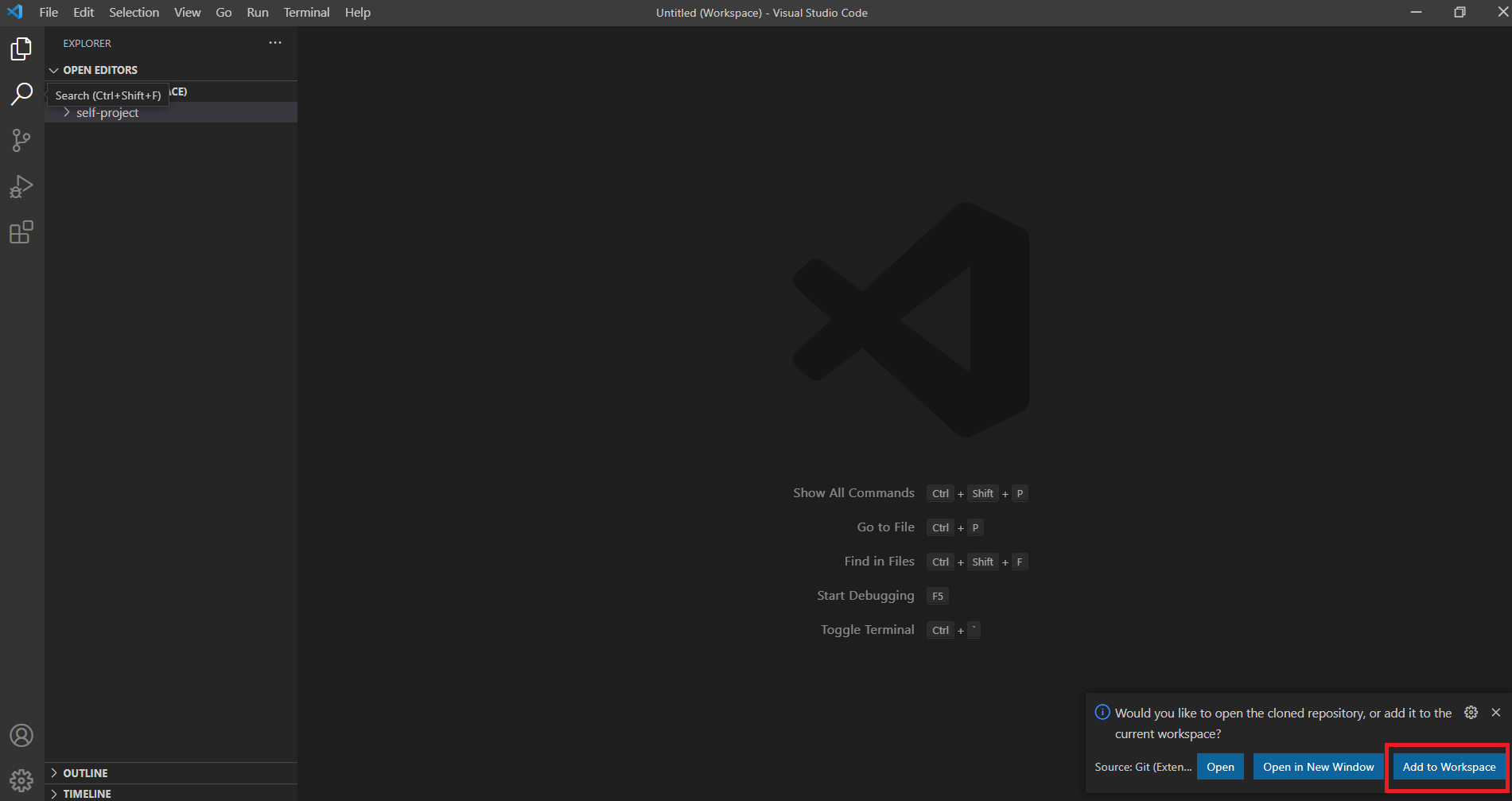1512x801 pixels.
Task: Expand the self-project folder
Action: 171,113
